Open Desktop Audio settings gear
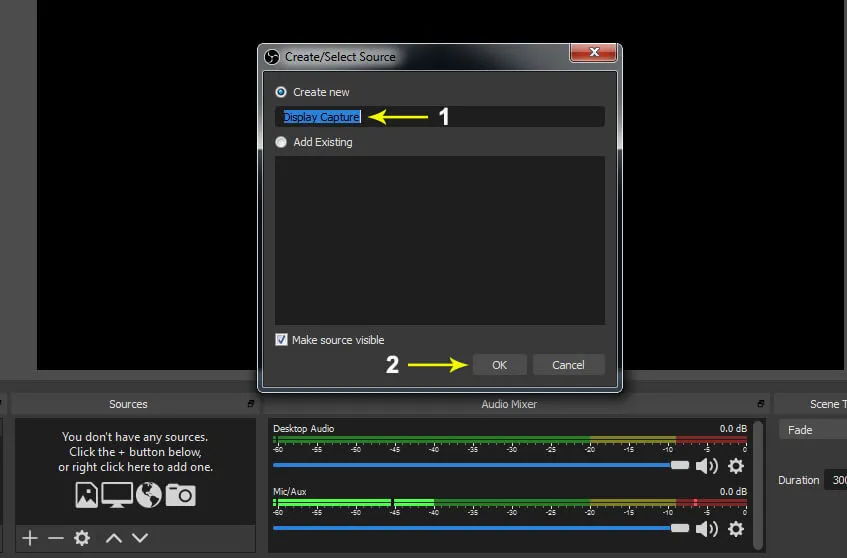 [736, 466]
